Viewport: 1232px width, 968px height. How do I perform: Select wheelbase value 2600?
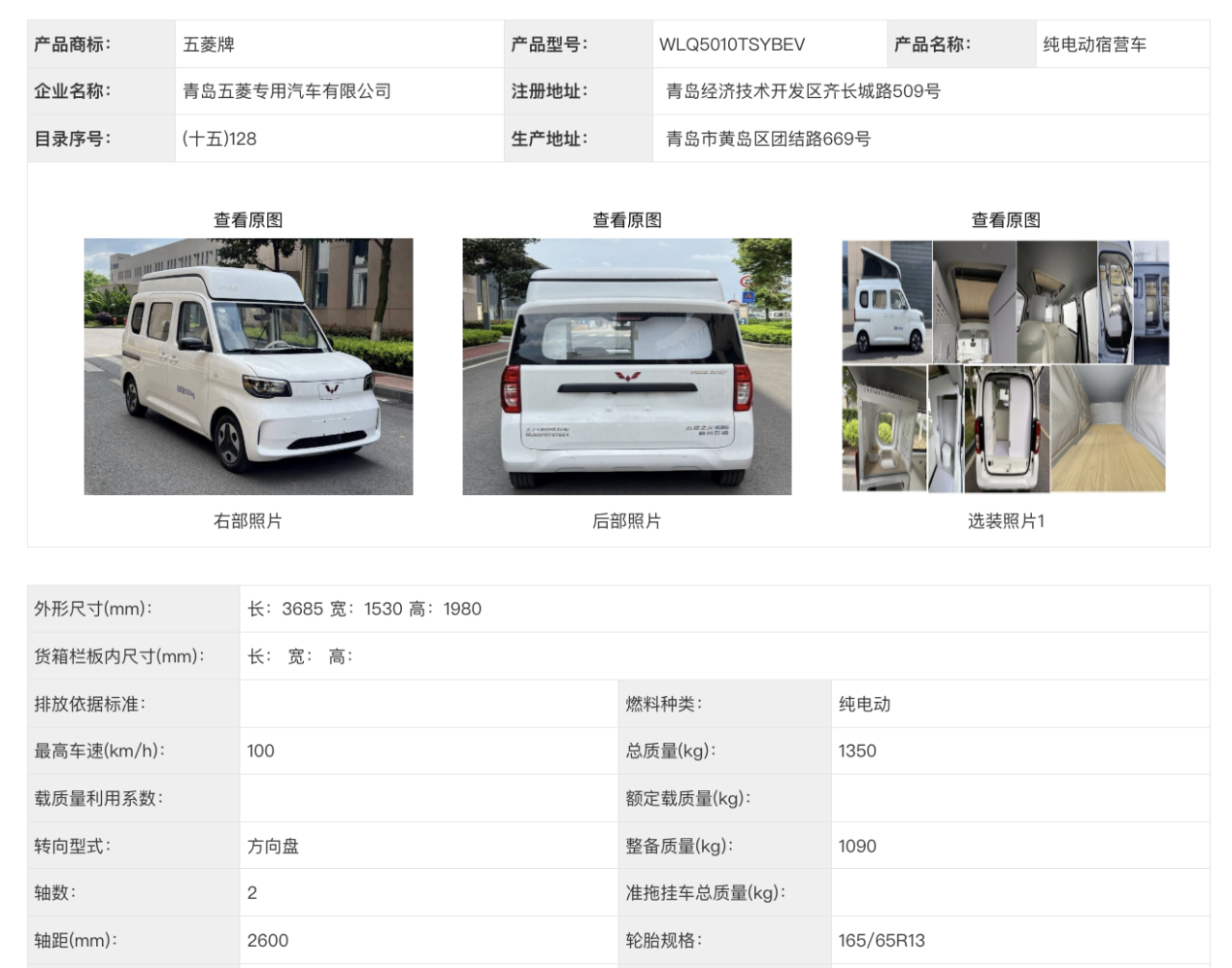point(268,940)
